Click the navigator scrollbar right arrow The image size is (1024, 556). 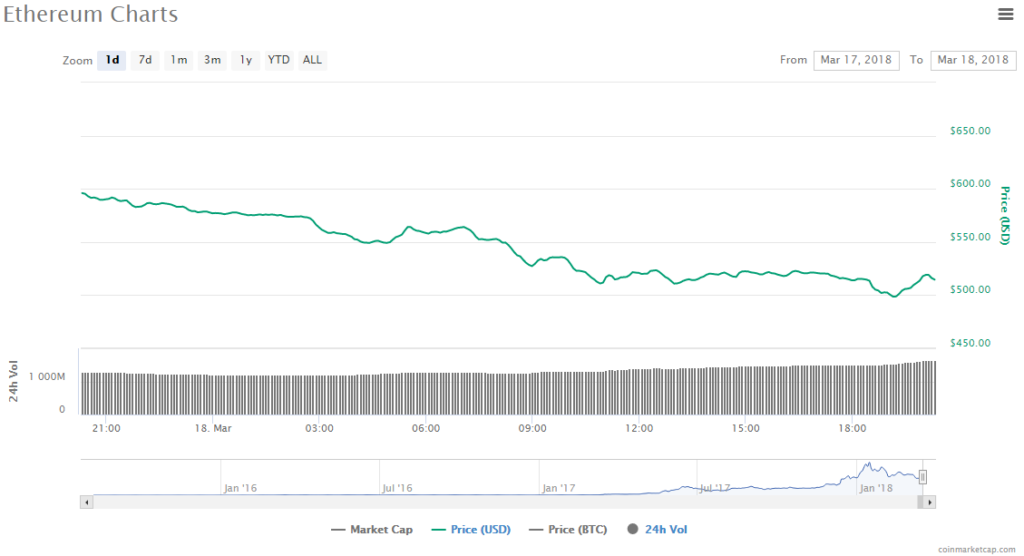[x=929, y=501]
